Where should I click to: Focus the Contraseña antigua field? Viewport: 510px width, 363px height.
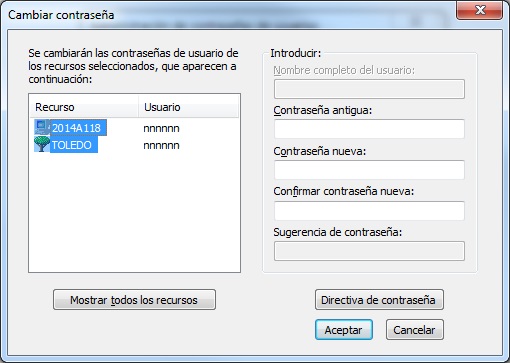(x=369, y=129)
